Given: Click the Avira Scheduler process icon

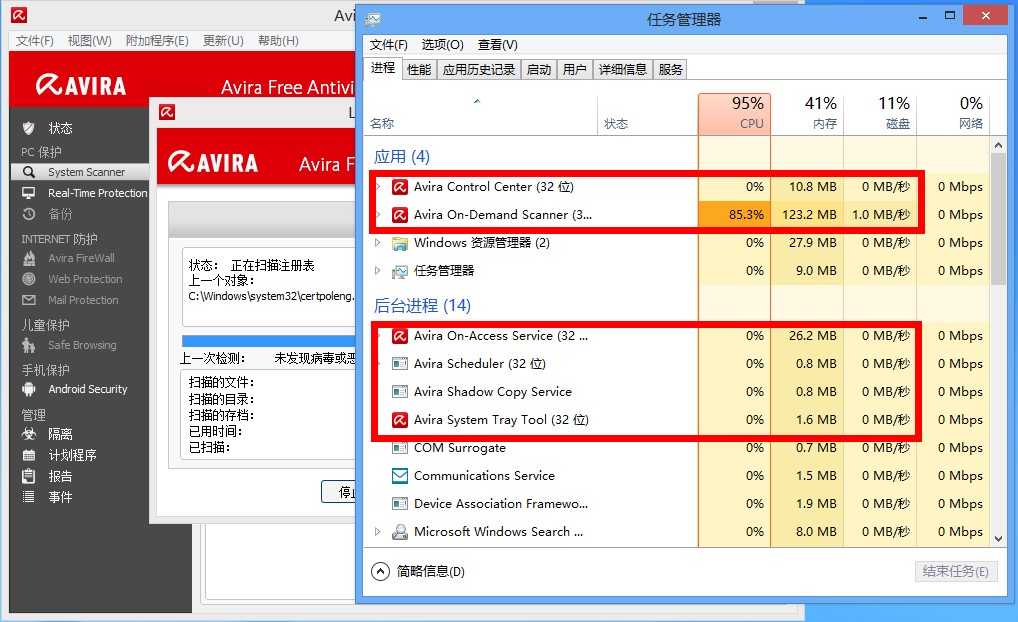Looking at the screenshot, I should [400, 364].
